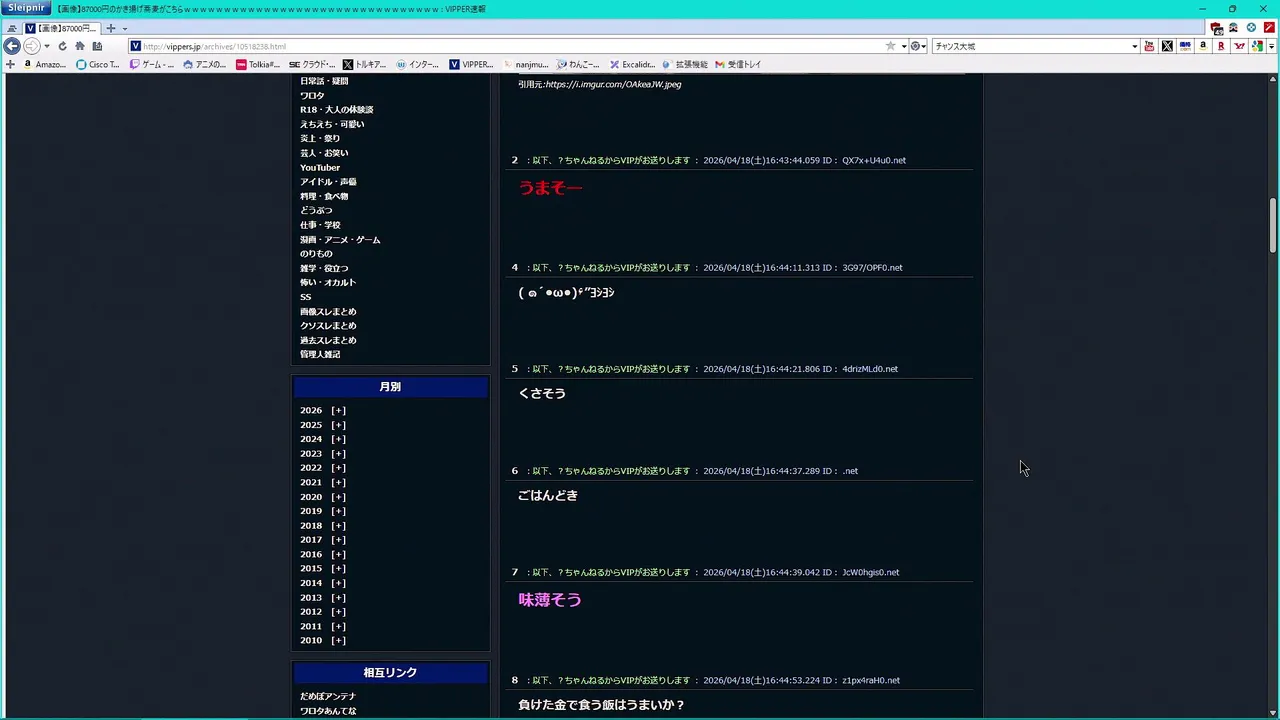1280x720 pixels.
Task: Click the red pen icon in the top right
Action: click(1269, 27)
